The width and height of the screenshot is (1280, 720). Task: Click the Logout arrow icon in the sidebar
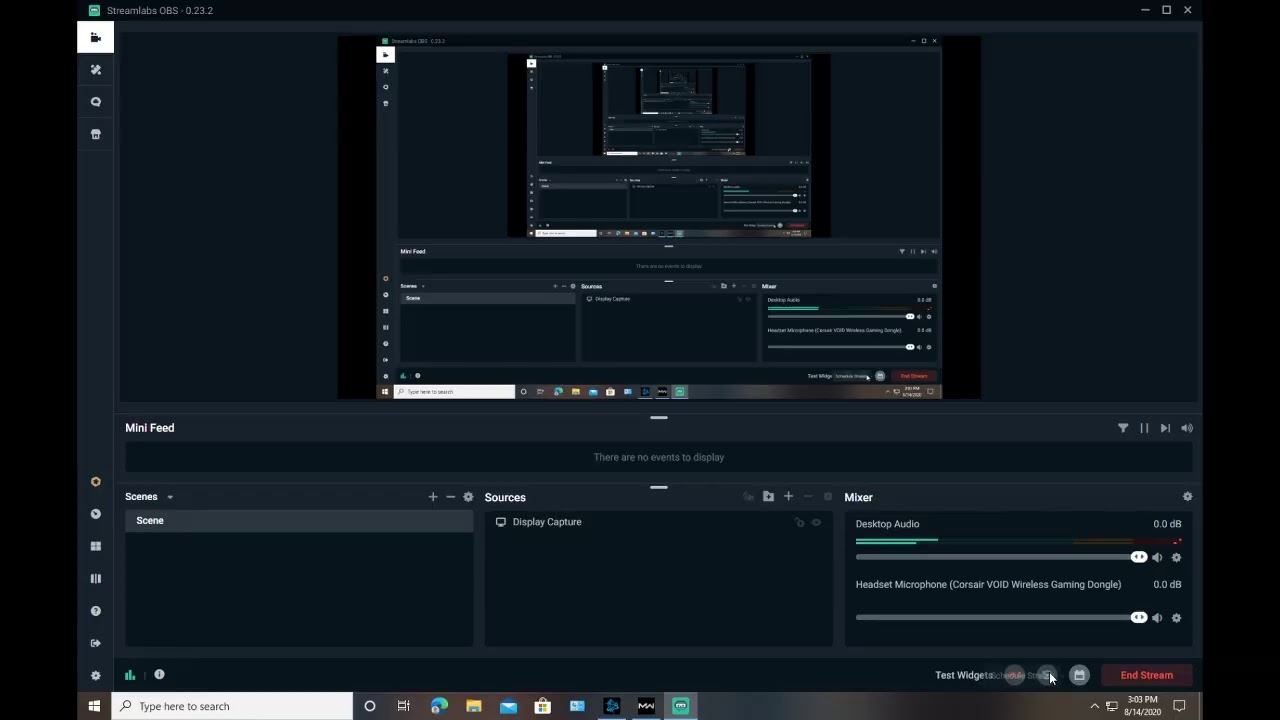(x=96, y=643)
